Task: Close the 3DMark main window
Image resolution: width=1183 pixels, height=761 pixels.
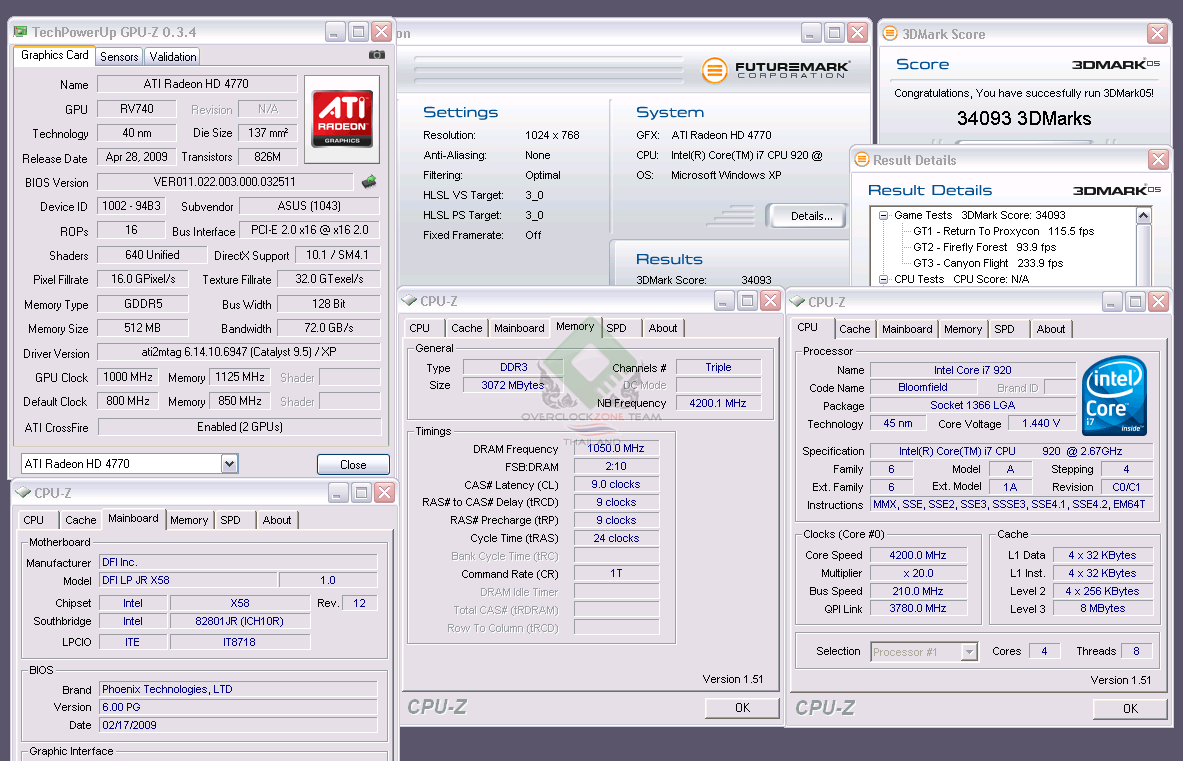Action: click(x=857, y=32)
